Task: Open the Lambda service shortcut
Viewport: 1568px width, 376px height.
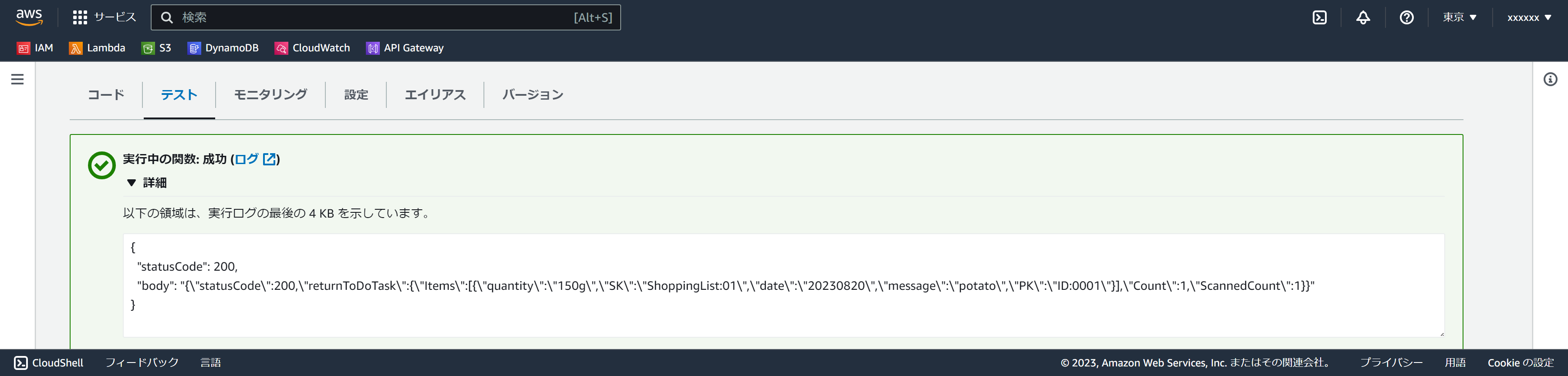Action: pyautogui.click(x=98, y=48)
